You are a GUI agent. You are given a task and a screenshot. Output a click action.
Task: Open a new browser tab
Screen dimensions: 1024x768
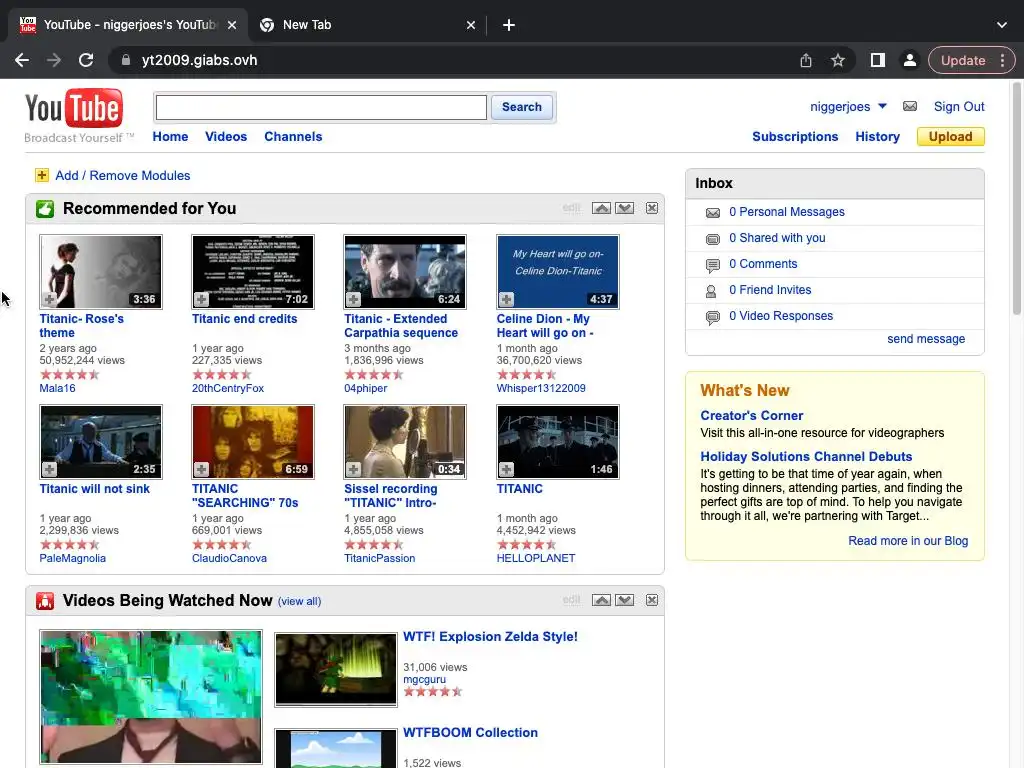[509, 25]
